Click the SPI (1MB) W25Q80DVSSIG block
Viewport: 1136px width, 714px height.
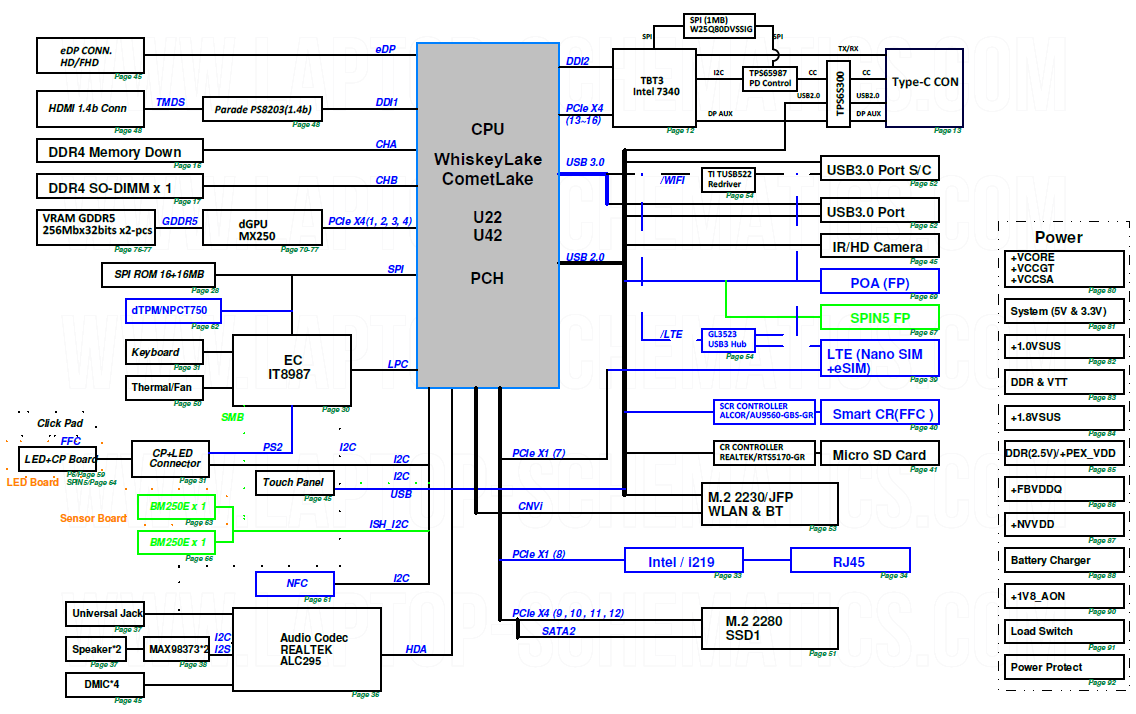point(719,25)
